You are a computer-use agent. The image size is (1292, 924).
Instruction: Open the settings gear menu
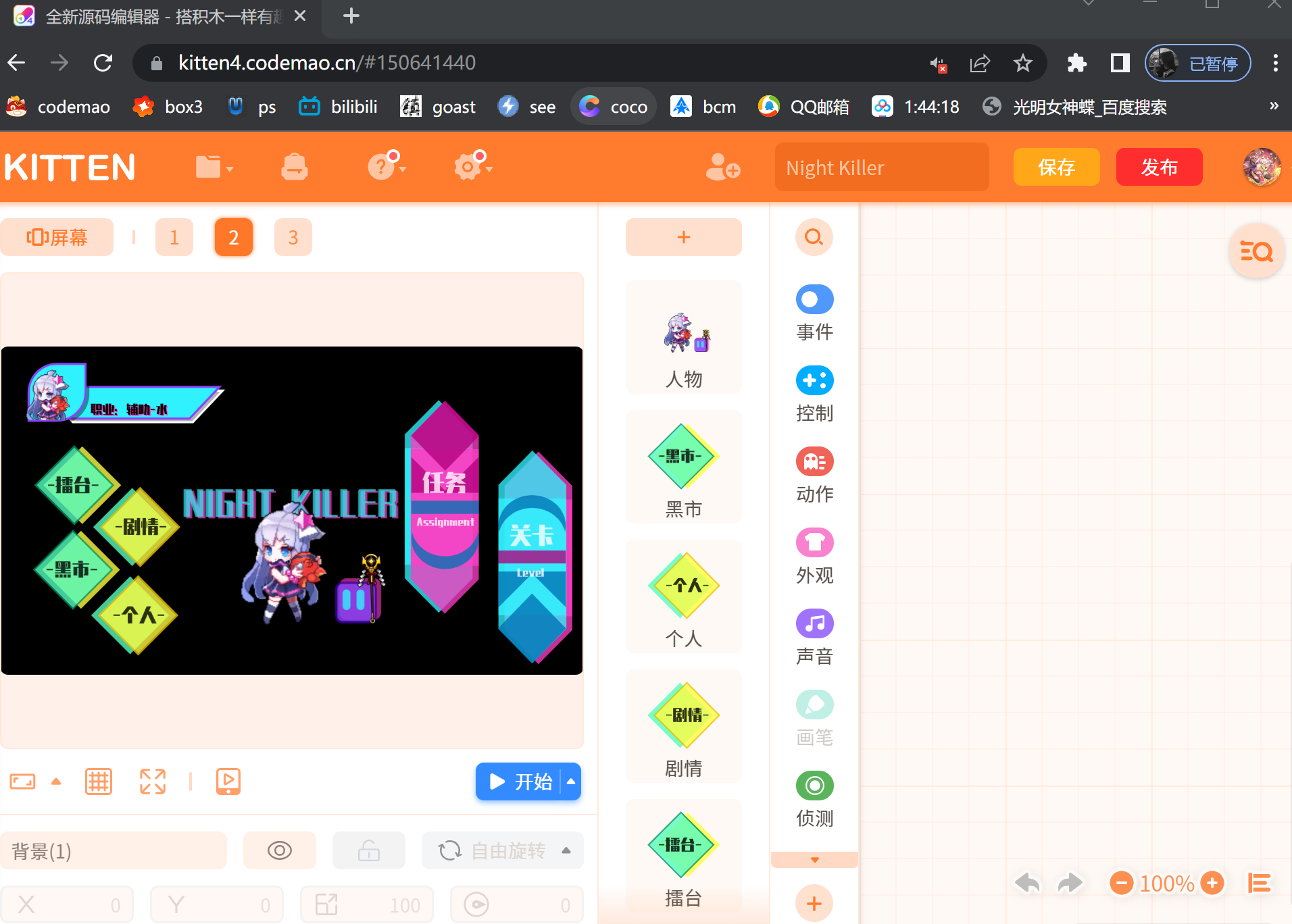[x=472, y=166]
